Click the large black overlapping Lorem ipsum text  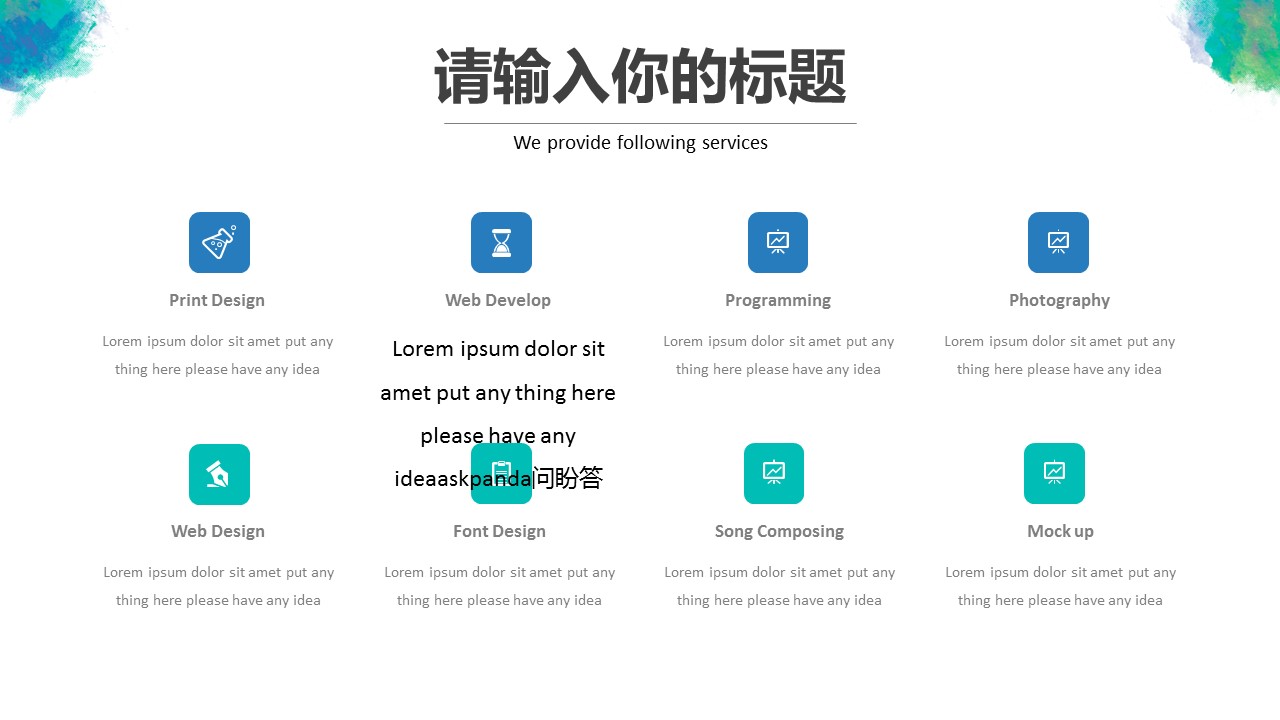point(498,414)
